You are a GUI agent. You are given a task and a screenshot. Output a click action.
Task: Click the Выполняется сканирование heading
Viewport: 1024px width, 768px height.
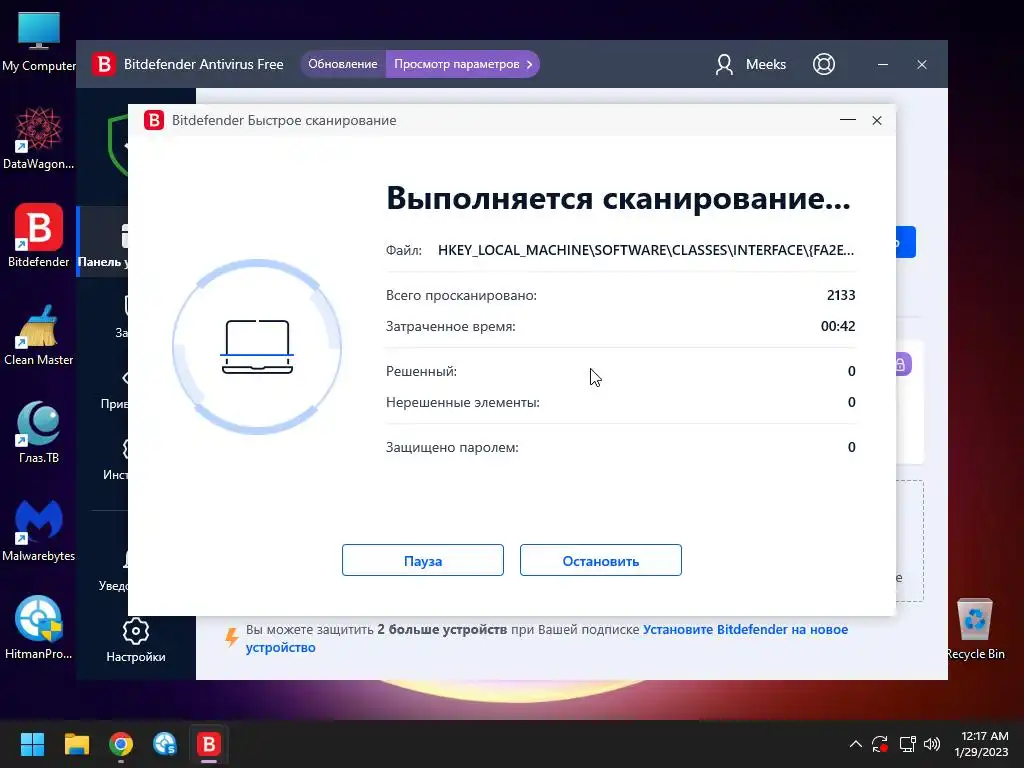tap(618, 198)
